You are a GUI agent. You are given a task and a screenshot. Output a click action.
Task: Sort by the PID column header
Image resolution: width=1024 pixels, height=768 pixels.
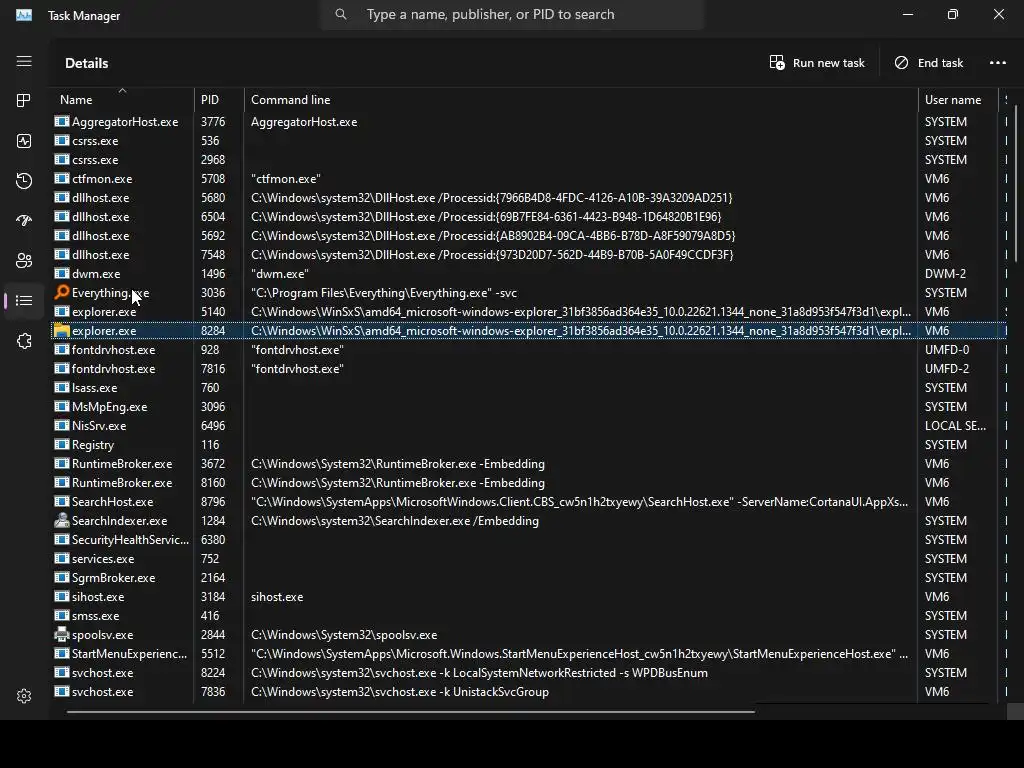tap(219, 100)
